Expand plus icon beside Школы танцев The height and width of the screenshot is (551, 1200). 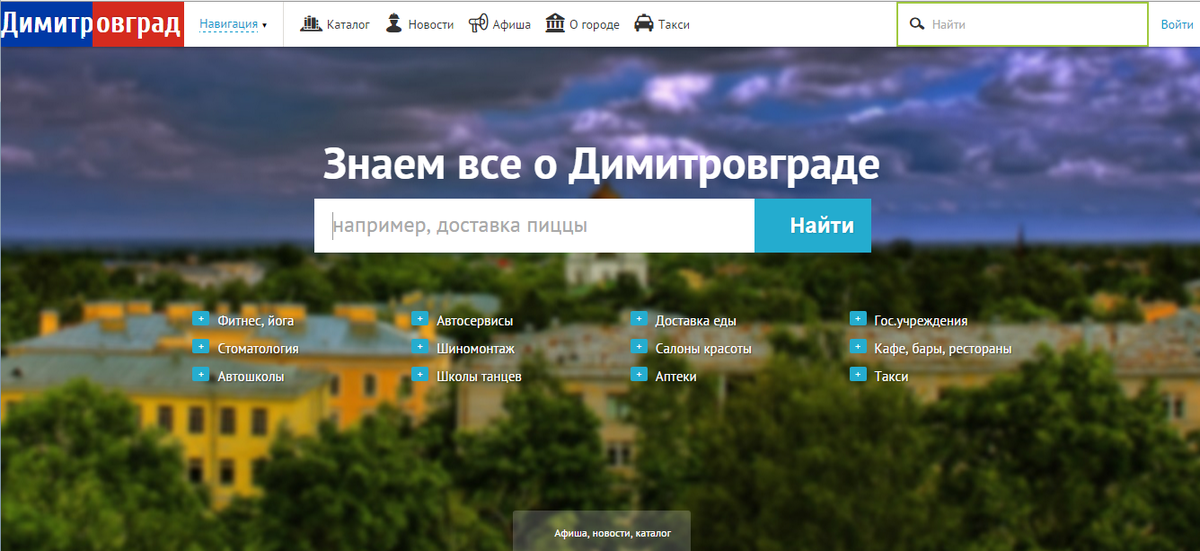[419, 375]
